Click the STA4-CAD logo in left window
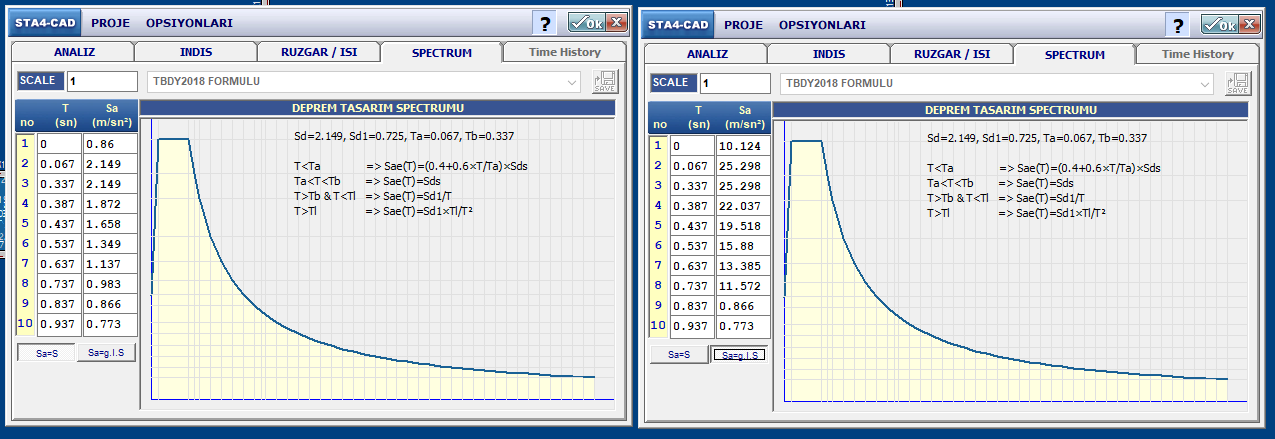The width and height of the screenshot is (1275, 439). (43, 23)
